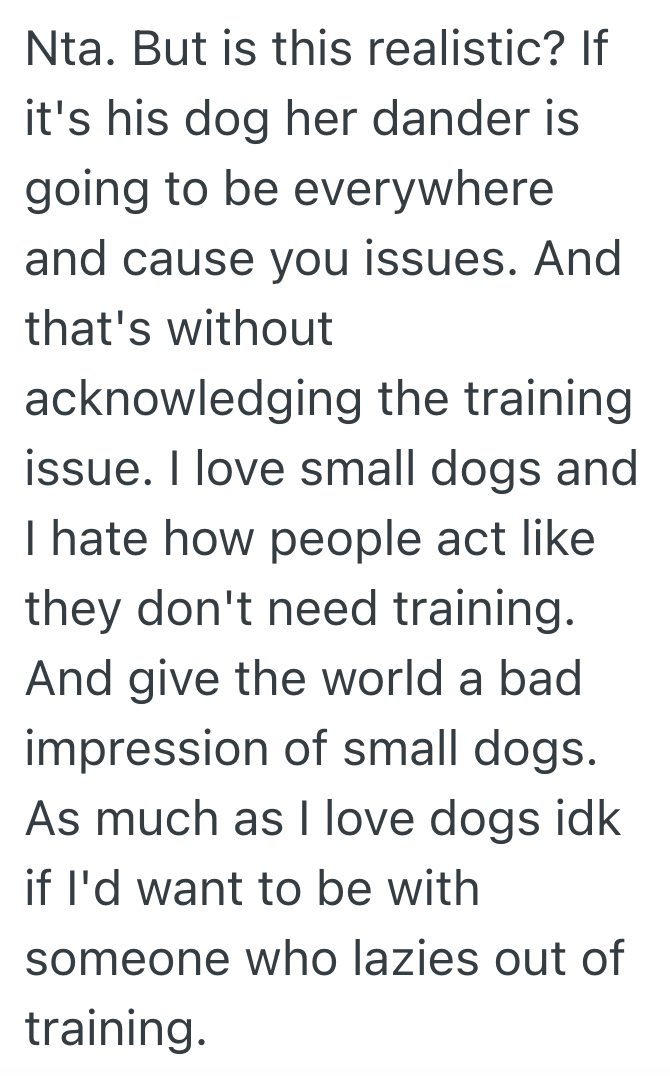This screenshot has width=670, height=1076.
Task: Click the phrase "that's without"
Action: point(179,330)
